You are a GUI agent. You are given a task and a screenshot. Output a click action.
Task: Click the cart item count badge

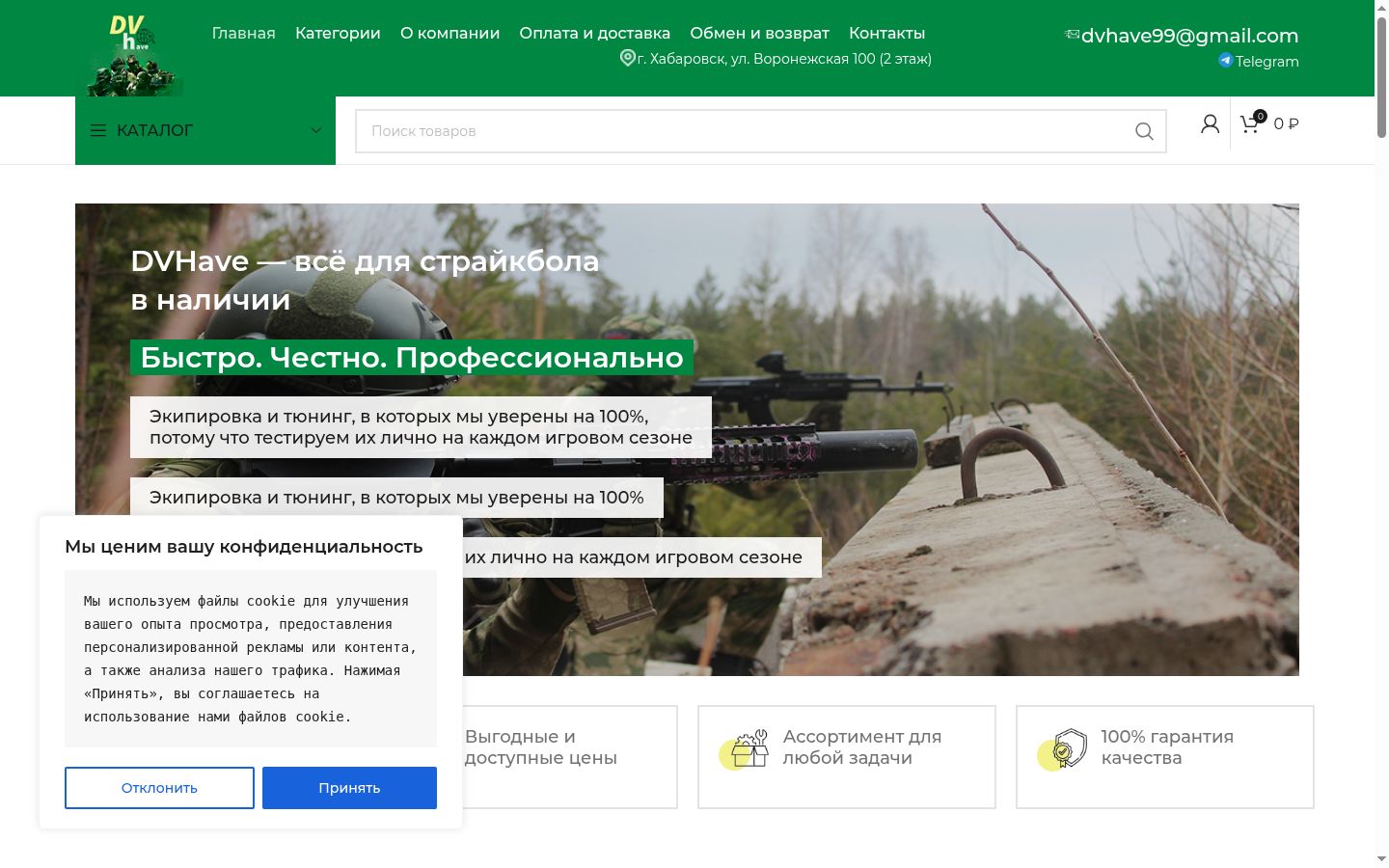pos(1260,116)
